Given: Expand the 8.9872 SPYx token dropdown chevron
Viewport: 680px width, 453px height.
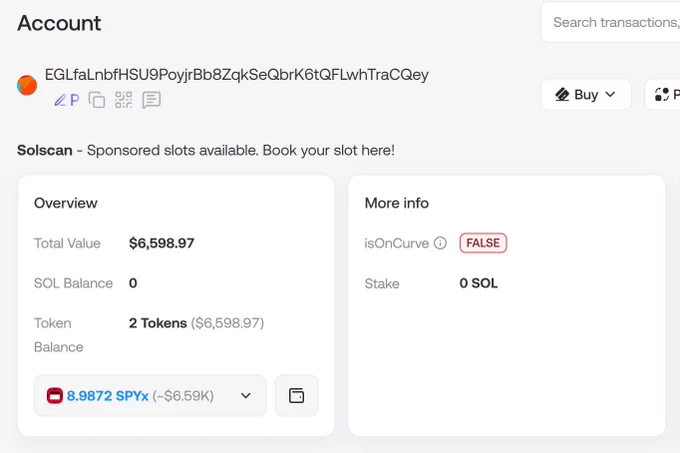Looking at the screenshot, I should coord(246,395).
